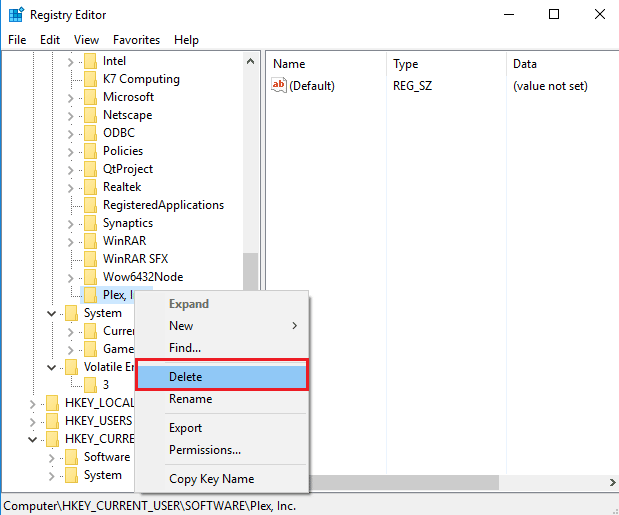619x515 pixels.
Task: Click the WinRAR SFX folder icon
Action: click(x=90, y=259)
